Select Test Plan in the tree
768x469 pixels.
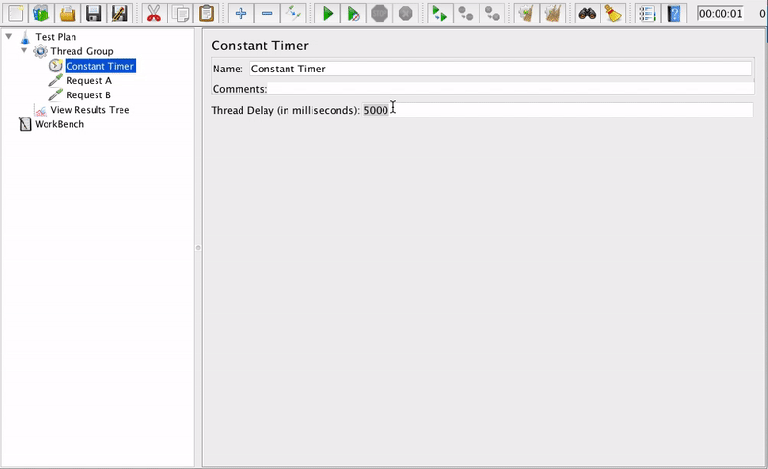[55, 37]
